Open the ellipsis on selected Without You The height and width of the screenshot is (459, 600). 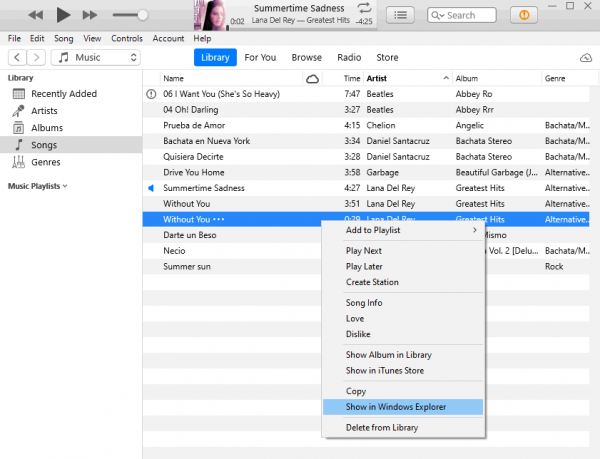219,220
